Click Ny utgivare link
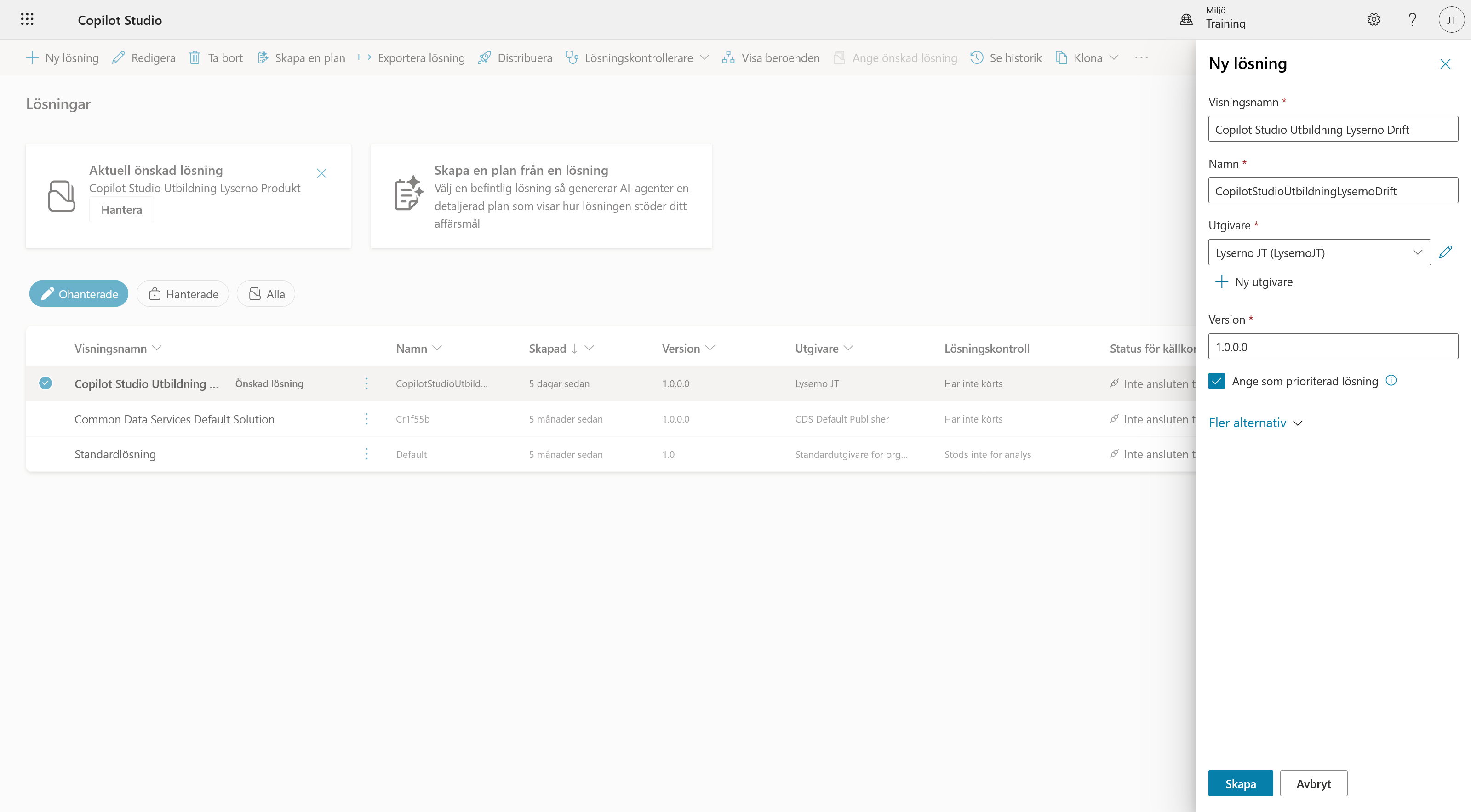 [1254, 281]
